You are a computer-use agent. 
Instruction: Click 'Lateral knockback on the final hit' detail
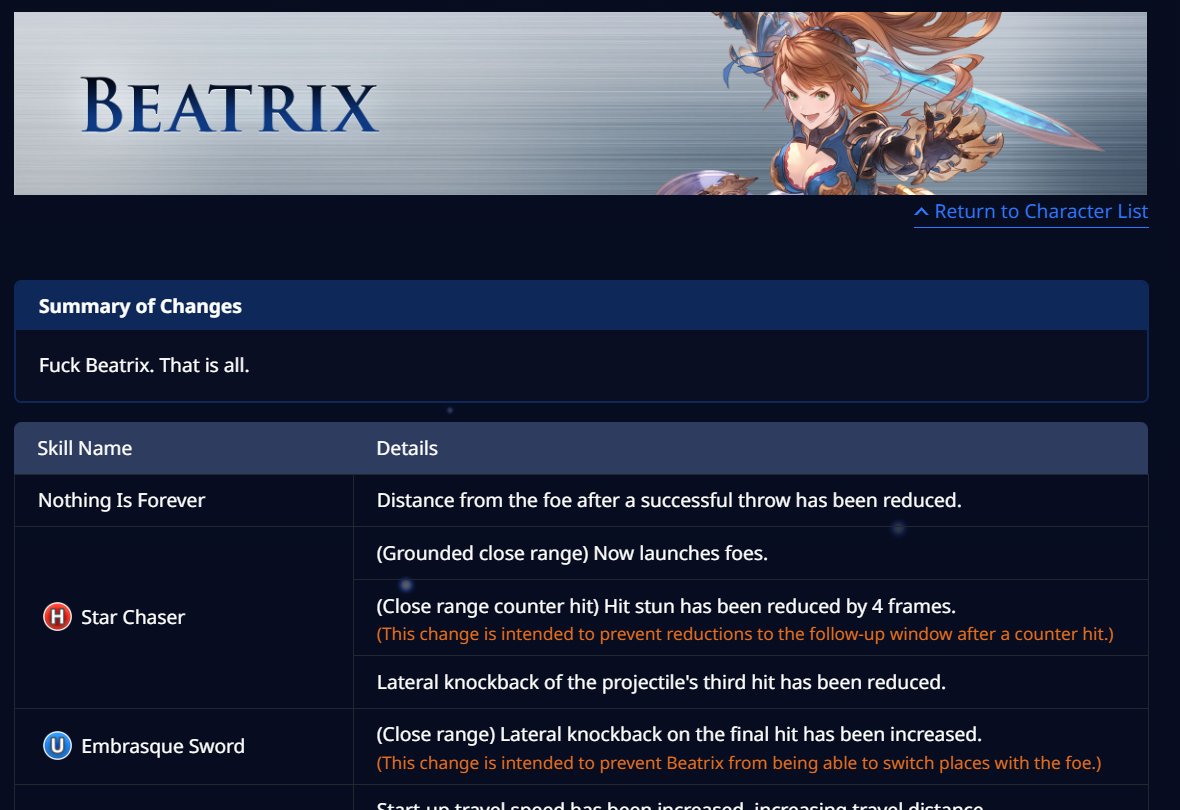pyautogui.click(x=679, y=734)
